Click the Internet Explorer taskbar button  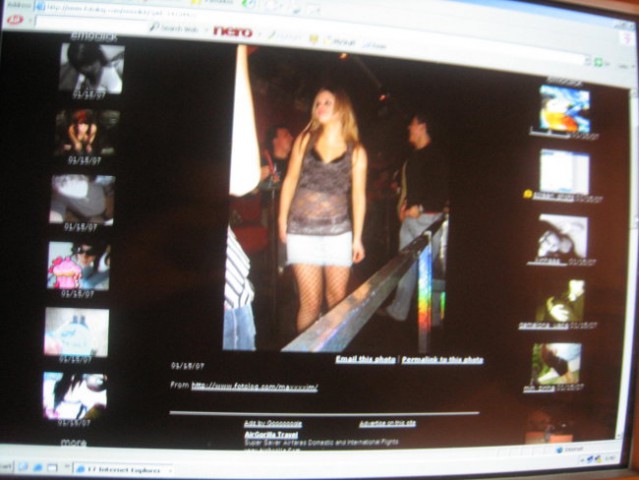pos(124,470)
